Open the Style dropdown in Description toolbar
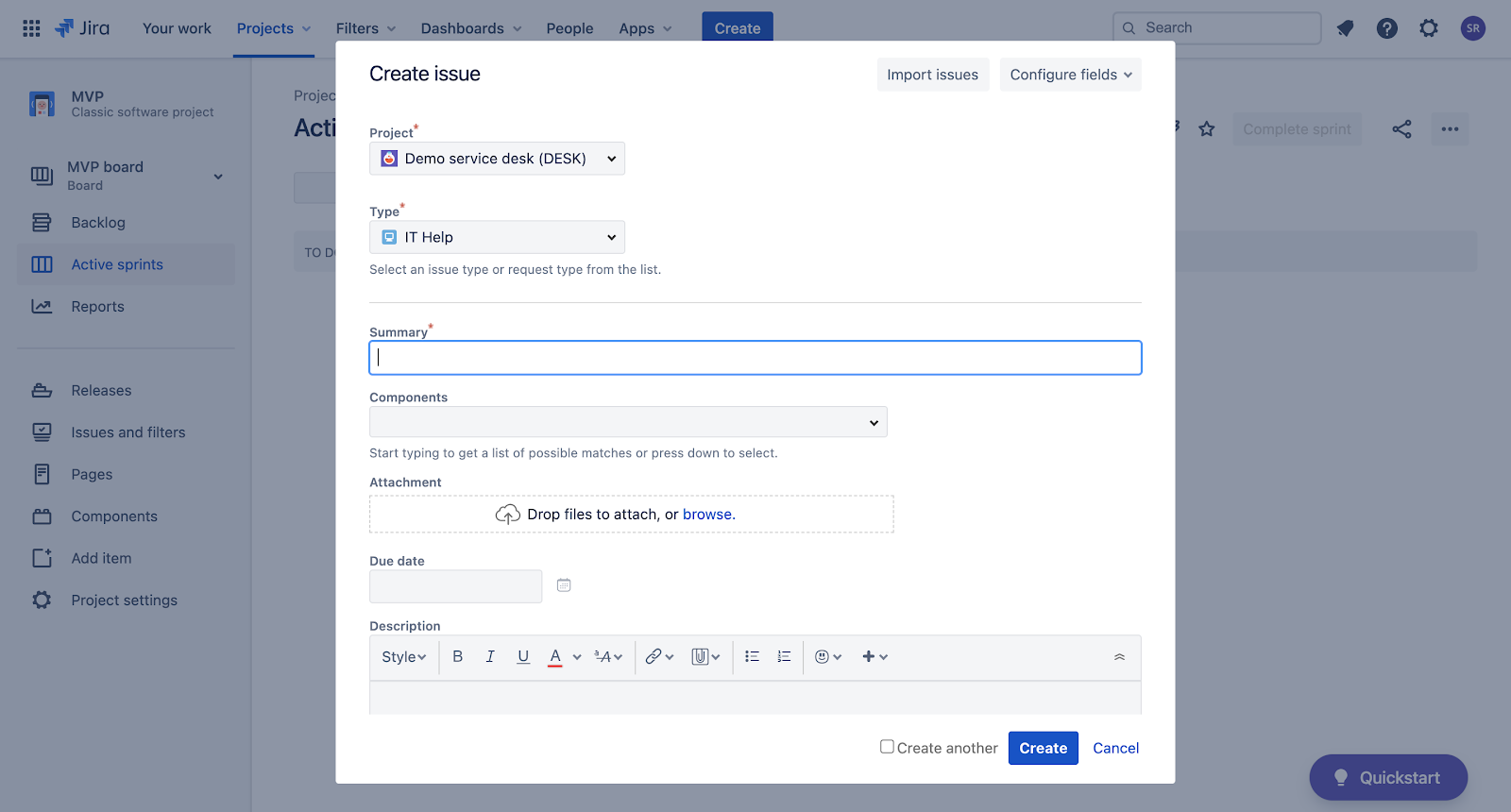Screen dimensions: 1511x812 [x=404, y=657]
